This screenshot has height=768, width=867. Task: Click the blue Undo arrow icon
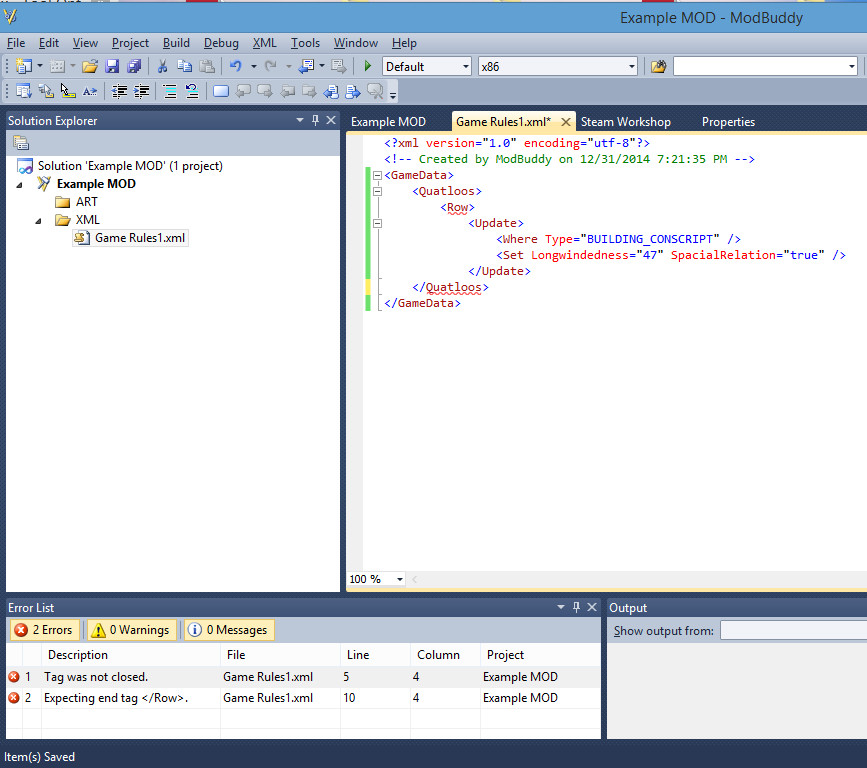pos(236,66)
